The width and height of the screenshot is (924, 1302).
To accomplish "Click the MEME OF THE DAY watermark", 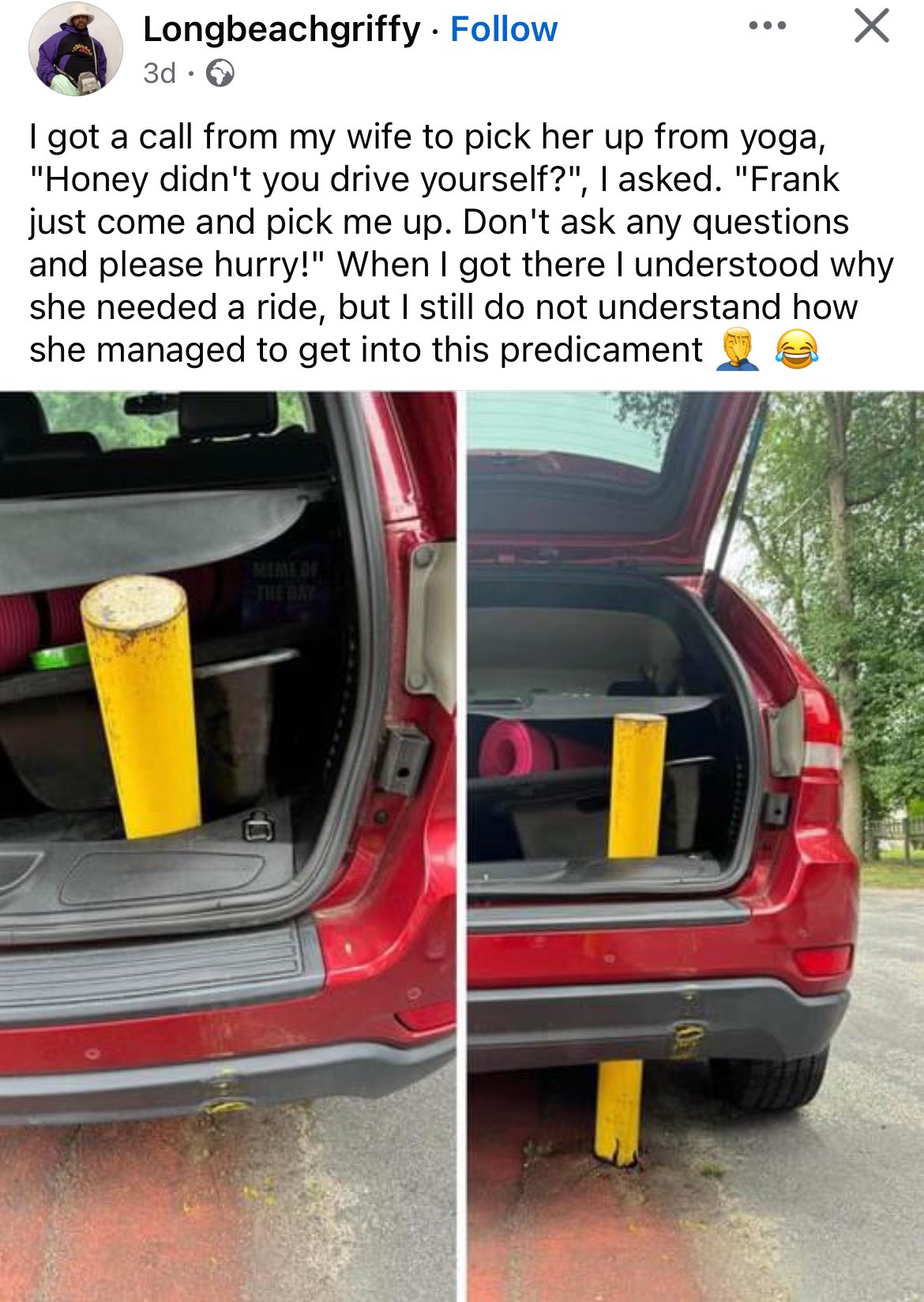I will pyautogui.click(x=283, y=581).
